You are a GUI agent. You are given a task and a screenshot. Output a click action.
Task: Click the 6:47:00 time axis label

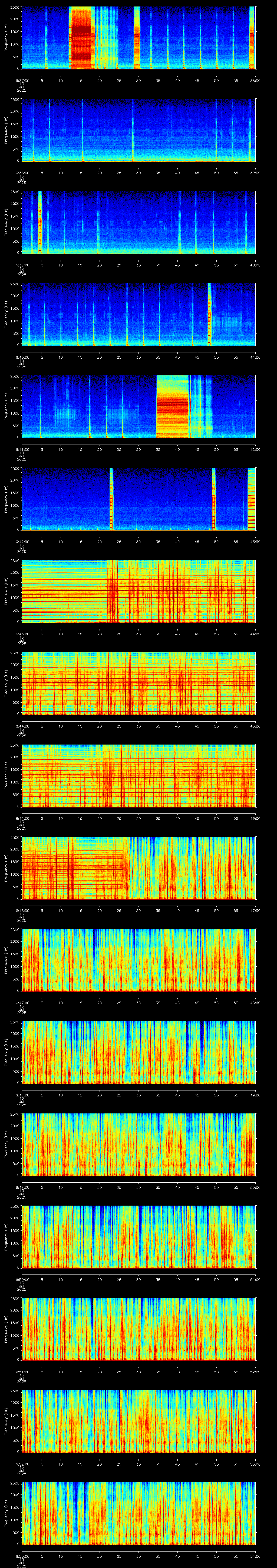pos(22,1003)
